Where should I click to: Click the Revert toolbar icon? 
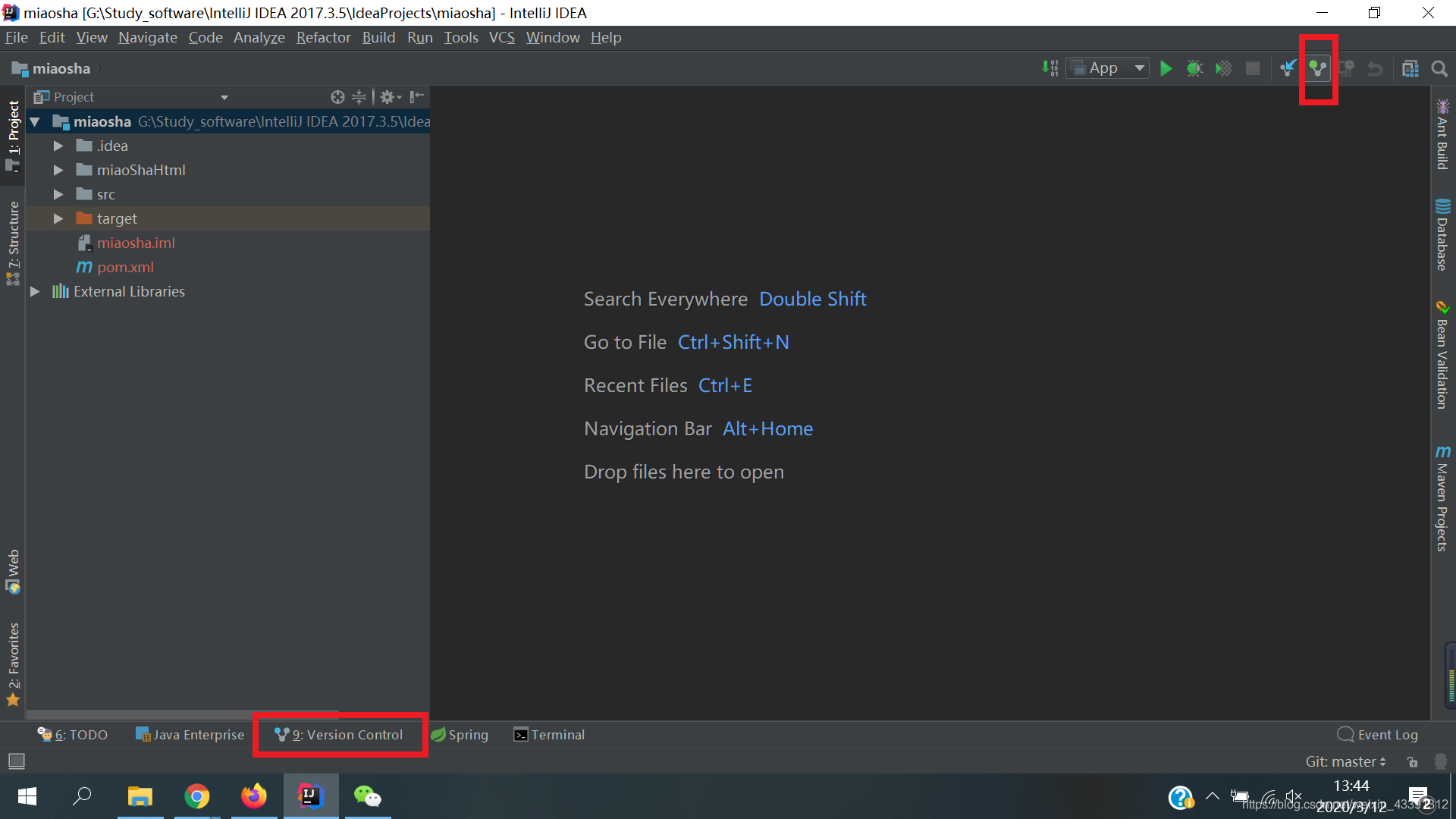[x=1375, y=68]
